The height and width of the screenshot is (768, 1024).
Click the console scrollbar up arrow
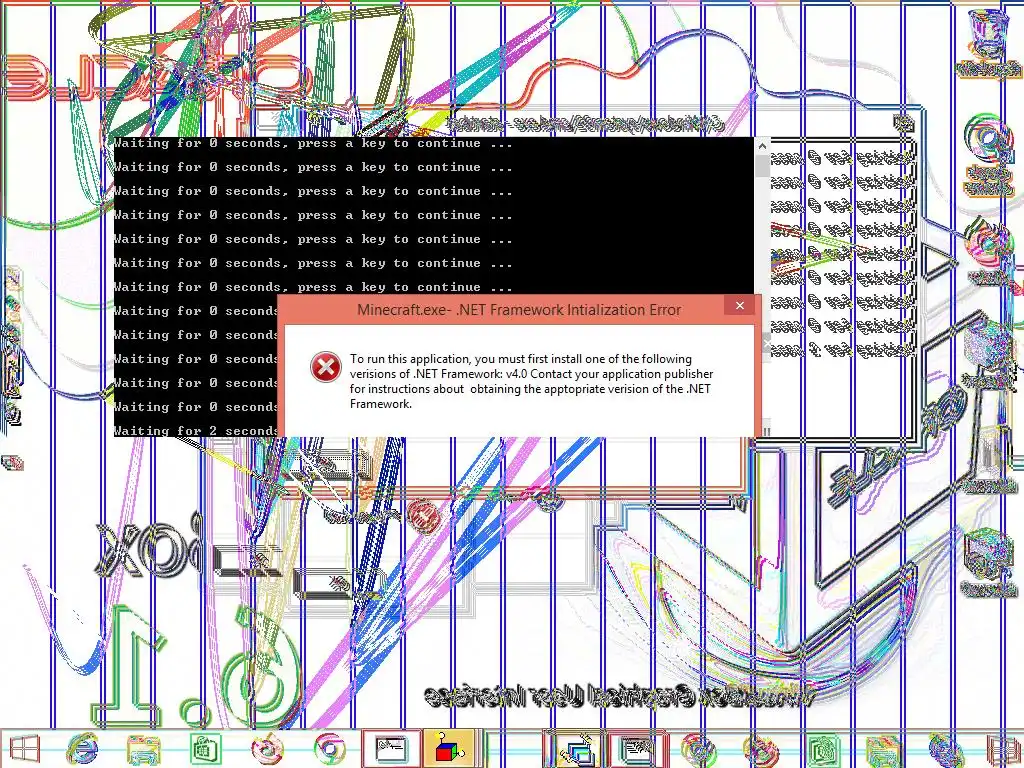[762, 147]
